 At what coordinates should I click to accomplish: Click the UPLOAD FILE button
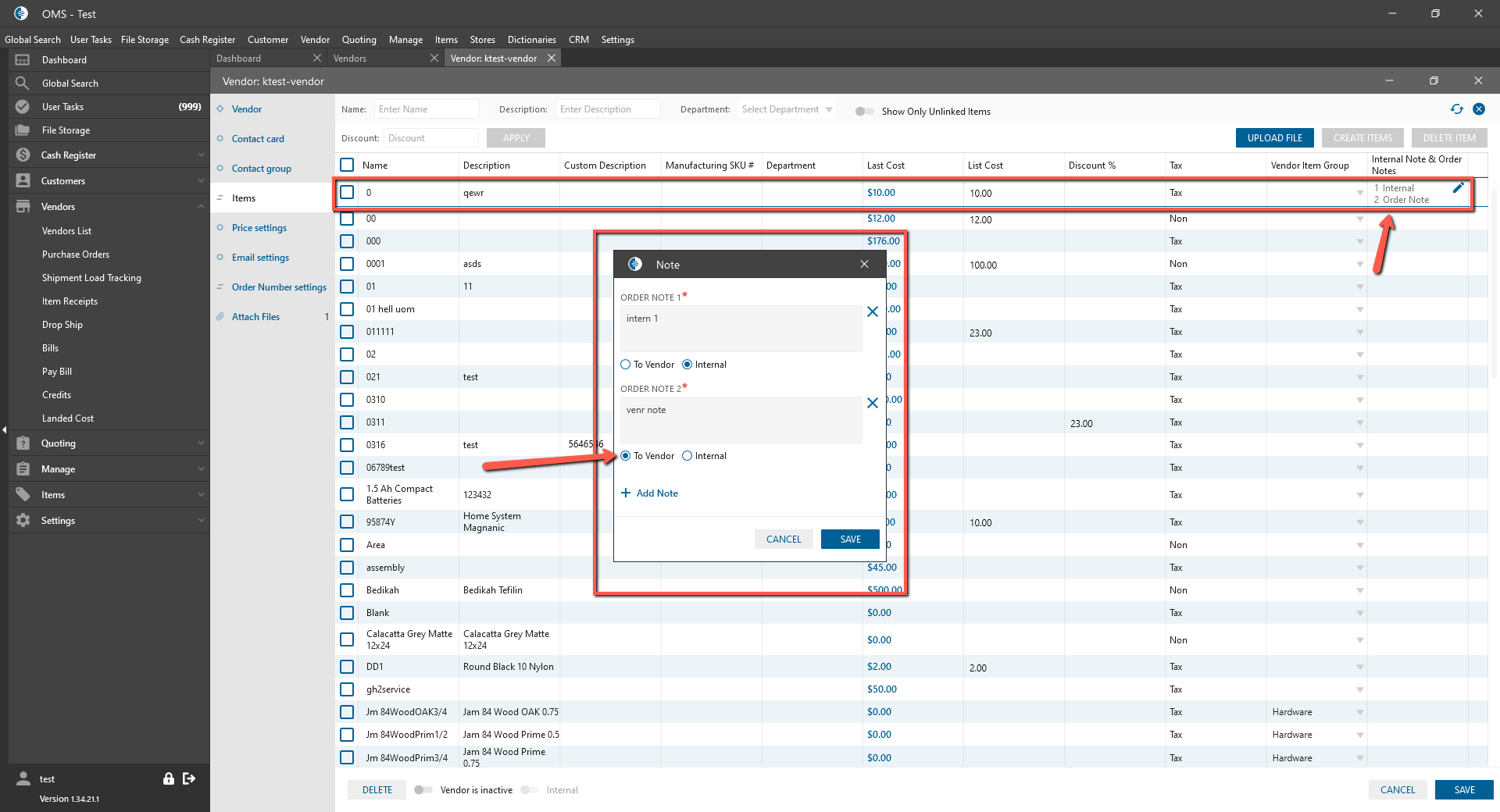tap(1274, 138)
